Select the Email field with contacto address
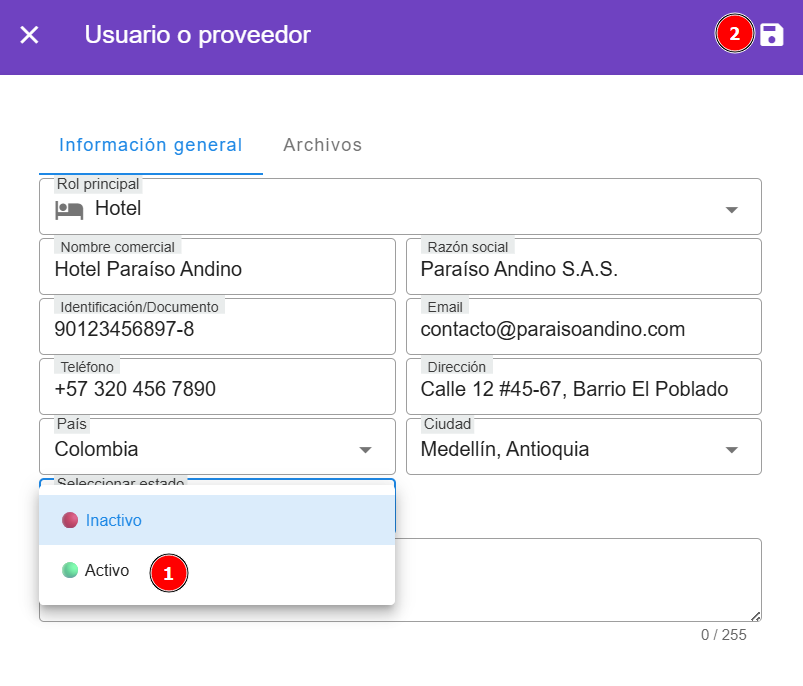 point(583,330)
